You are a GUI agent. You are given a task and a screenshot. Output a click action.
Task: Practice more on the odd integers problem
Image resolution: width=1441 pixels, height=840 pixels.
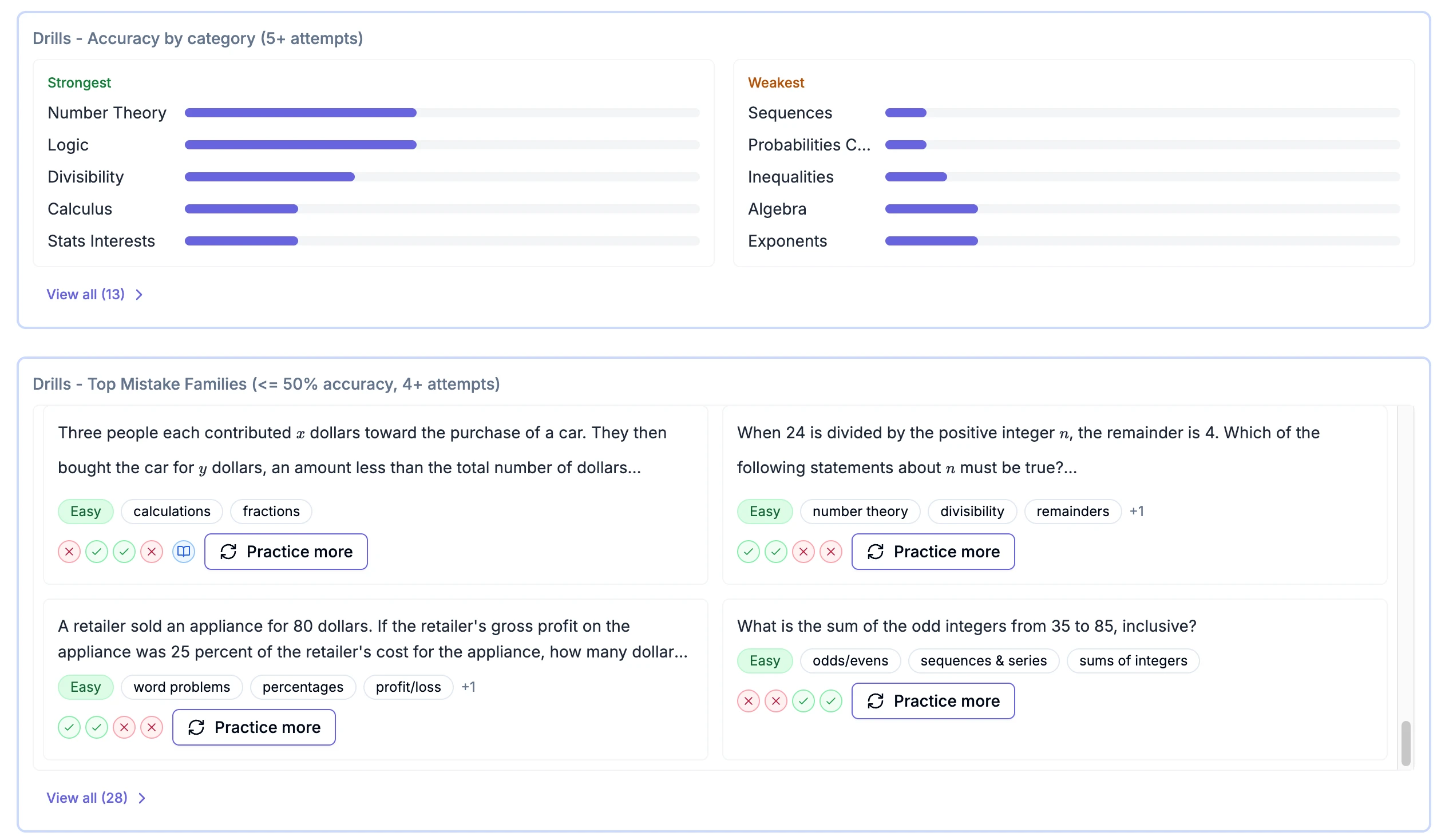coord(933,701)
